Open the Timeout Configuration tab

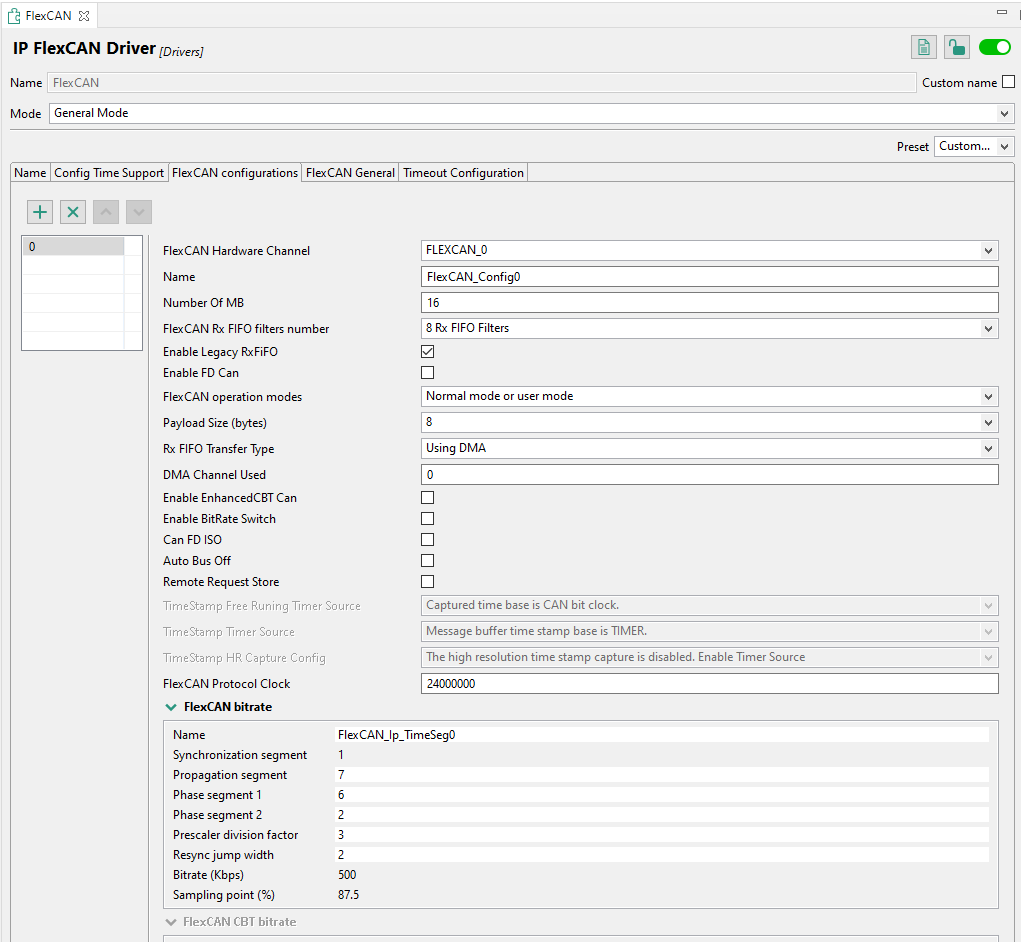click(x=463, y=173)
